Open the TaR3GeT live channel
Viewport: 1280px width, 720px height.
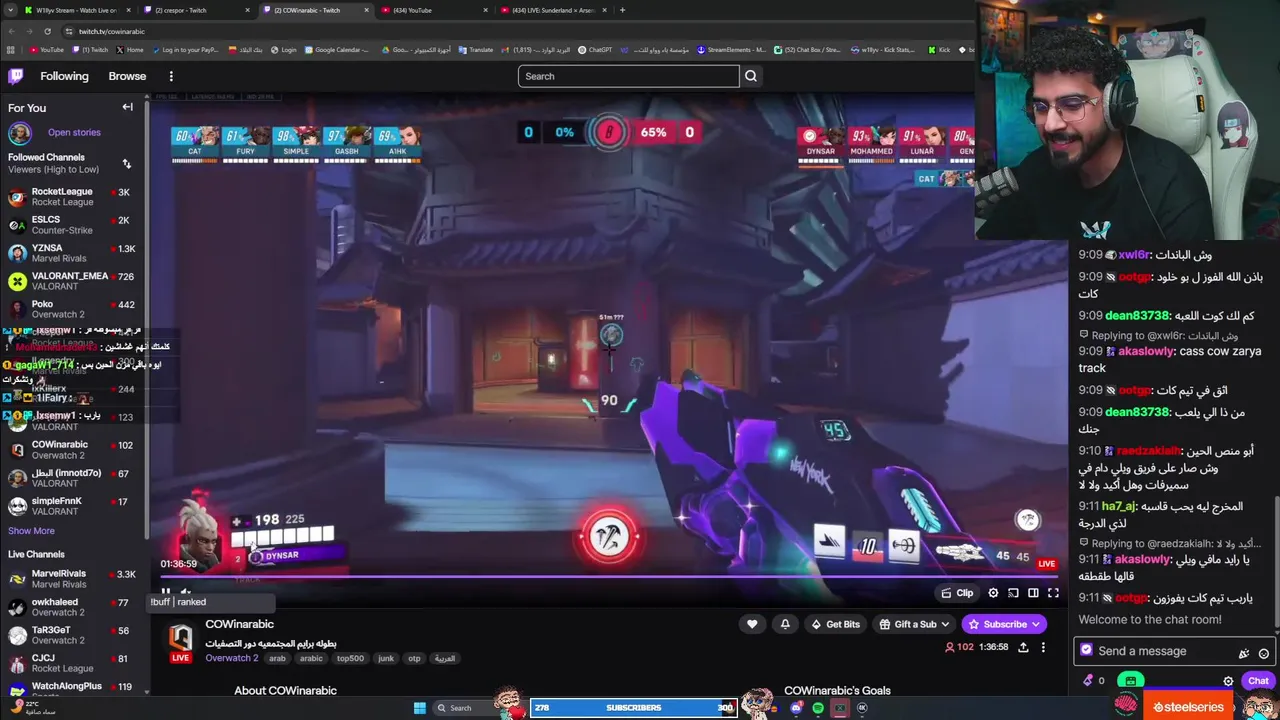point(72,635)
